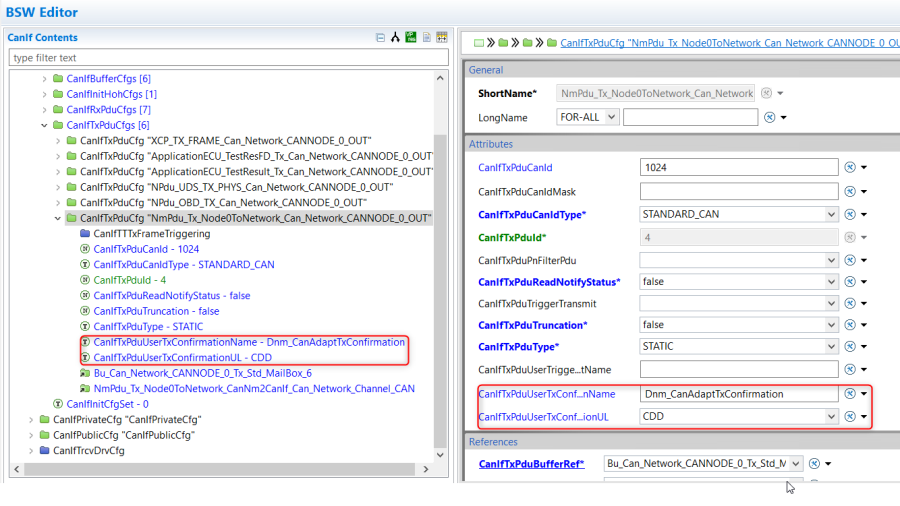
Task: Click the reset icon next to CanIfTxPduPnFilterPdu
Action: [850, 260]
